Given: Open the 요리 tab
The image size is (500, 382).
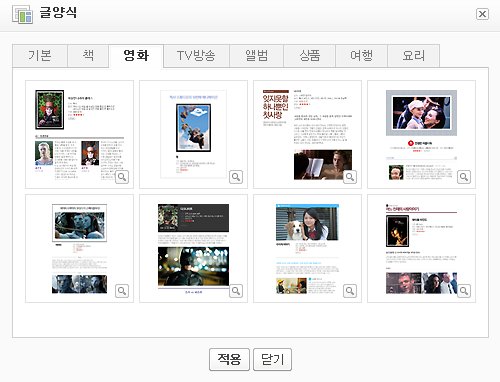Looking at the screenshot, I should (x=414, y=56).
